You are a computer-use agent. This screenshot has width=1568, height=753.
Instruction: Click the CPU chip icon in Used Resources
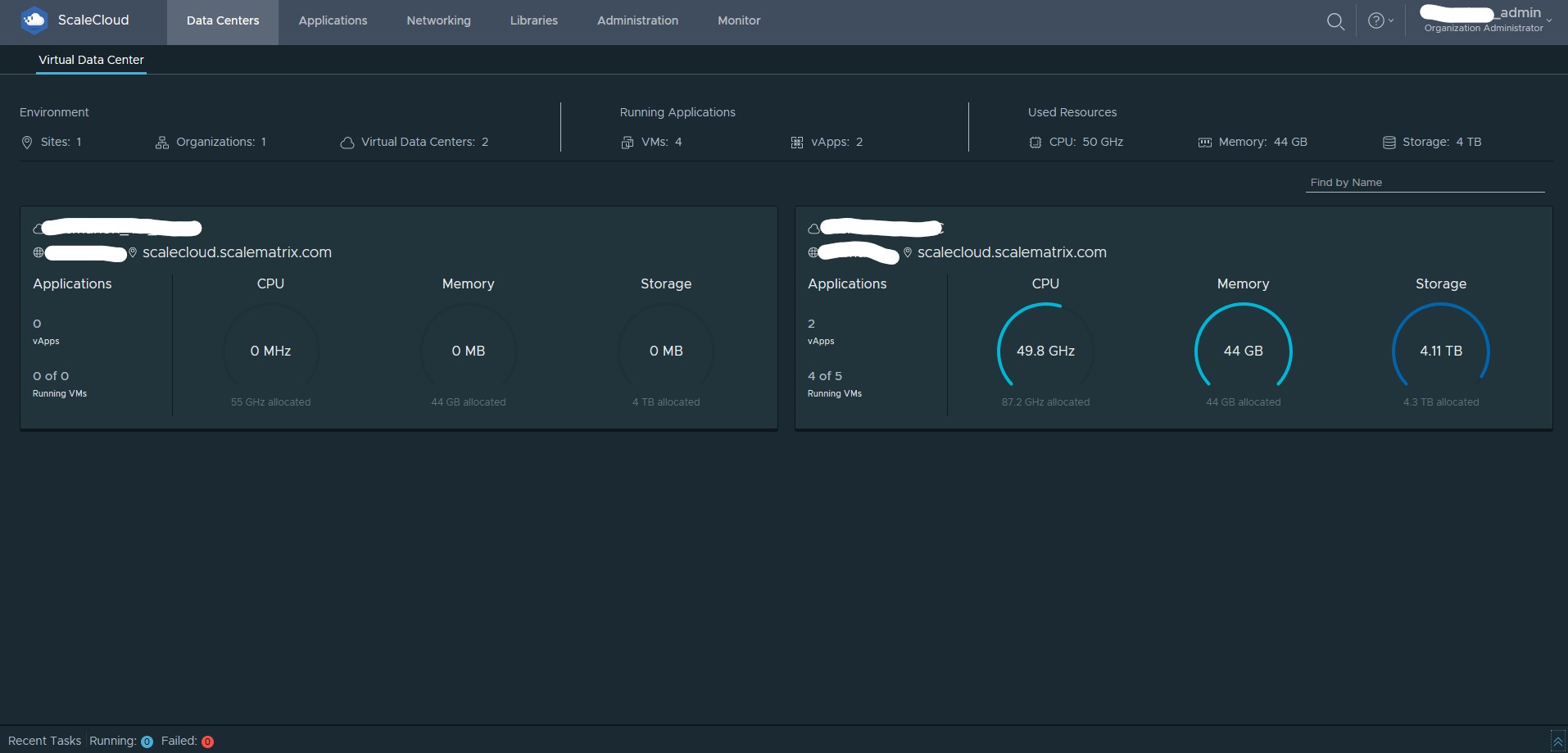coord(1036,143)
